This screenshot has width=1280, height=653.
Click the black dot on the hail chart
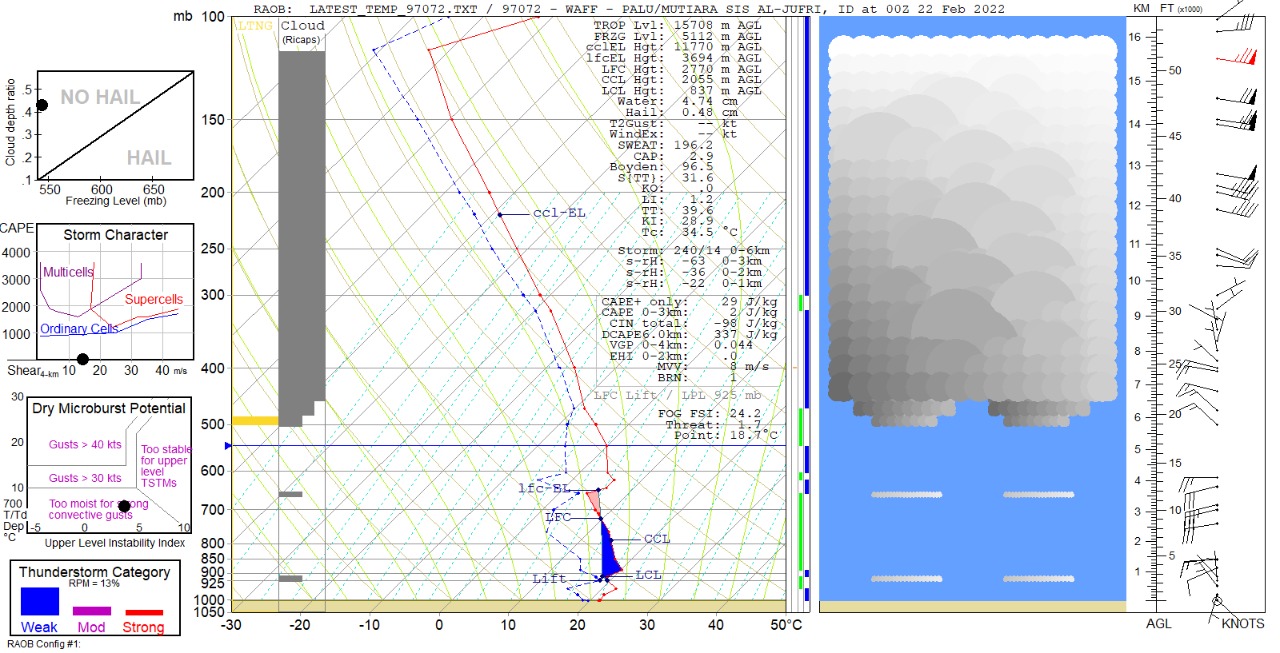pyautogui.click(x=42, y=105)
